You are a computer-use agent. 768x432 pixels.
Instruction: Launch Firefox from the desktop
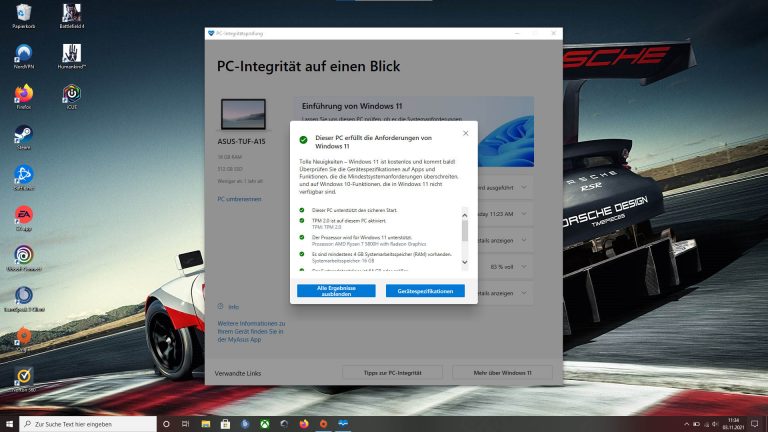pos(23,94)
